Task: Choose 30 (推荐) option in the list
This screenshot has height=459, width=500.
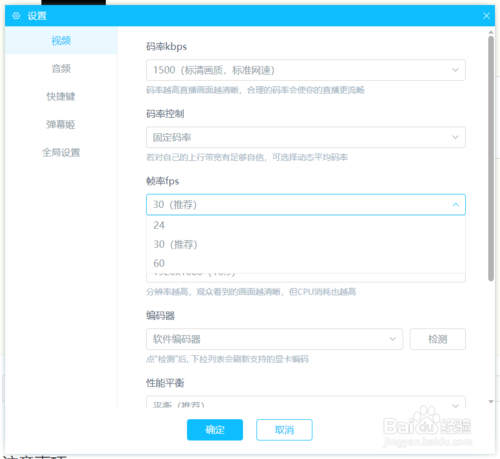Action: 306,244
